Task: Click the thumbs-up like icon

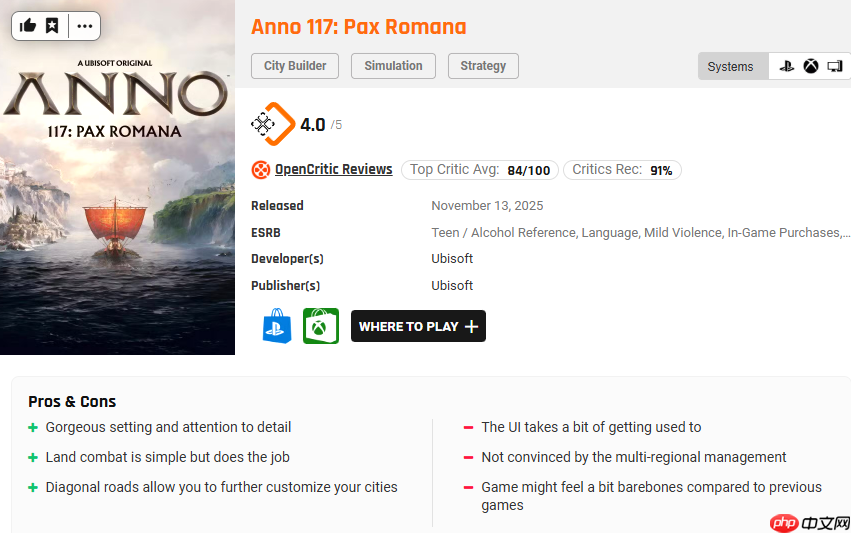Action: click(28, 26)
